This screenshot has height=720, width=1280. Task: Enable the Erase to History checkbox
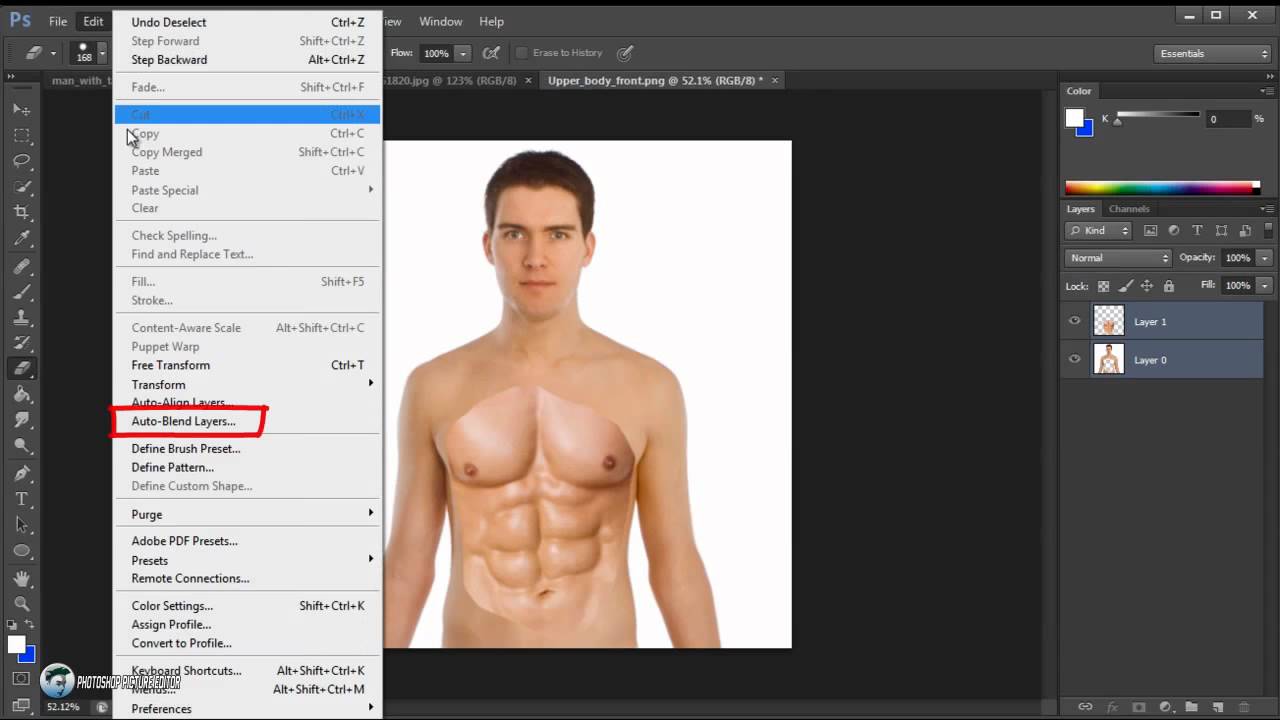click(x=521, y=53)
